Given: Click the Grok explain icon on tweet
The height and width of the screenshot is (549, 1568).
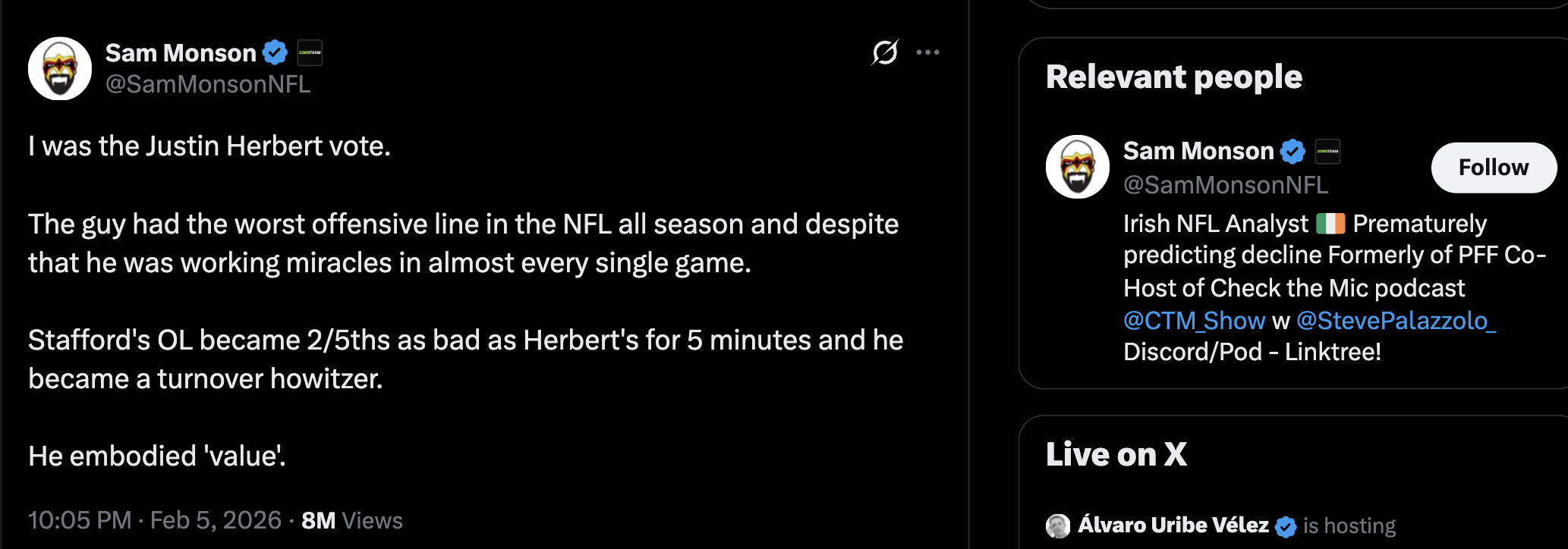Looking at the screenshot, I should coord(885,52).
